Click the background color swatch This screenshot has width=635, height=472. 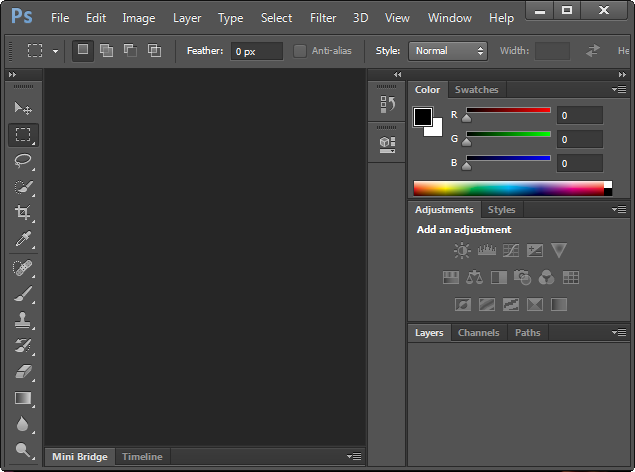tap(436, 130)
